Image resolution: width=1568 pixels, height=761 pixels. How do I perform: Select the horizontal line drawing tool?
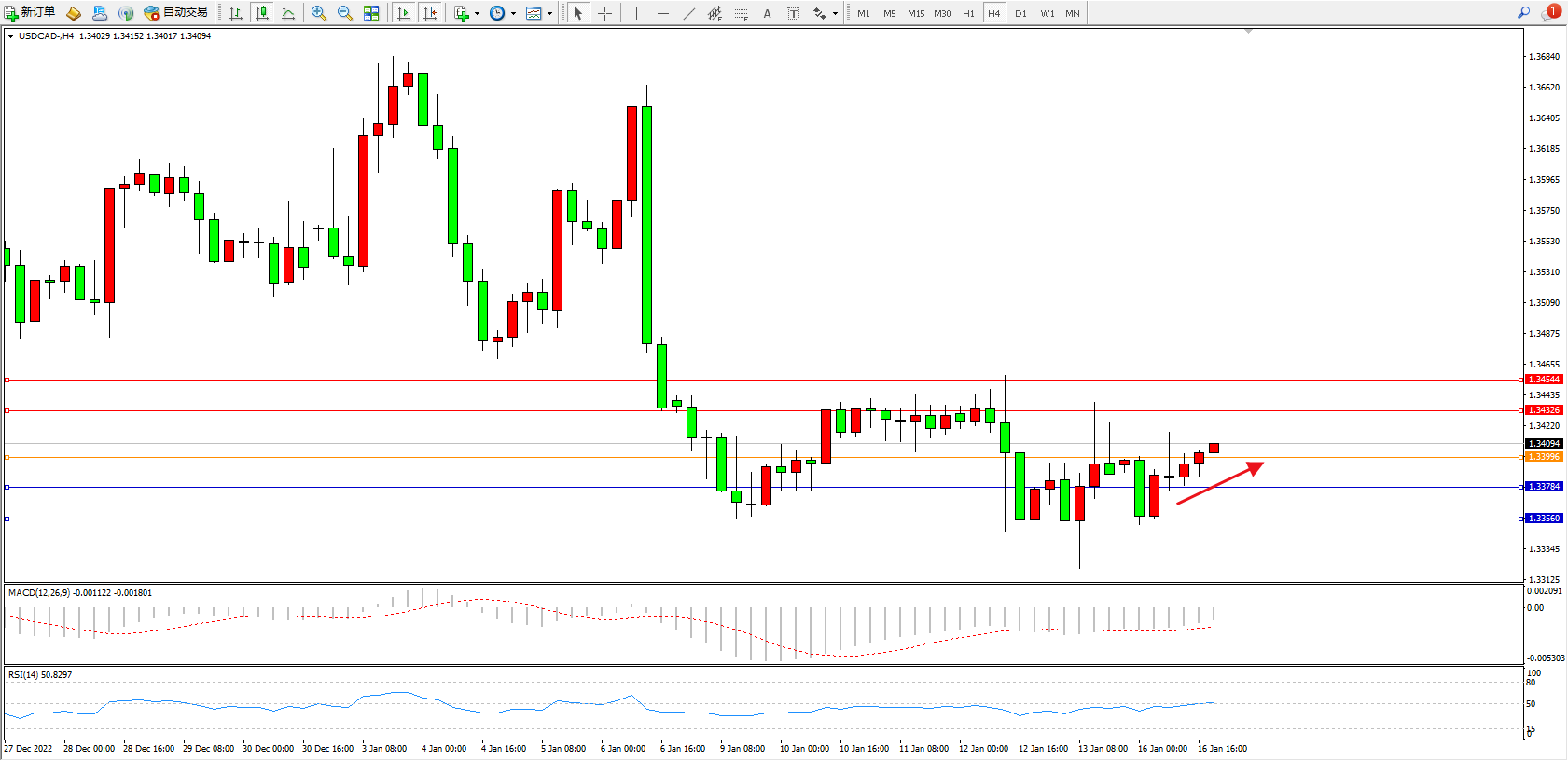(x=662, y=13)
